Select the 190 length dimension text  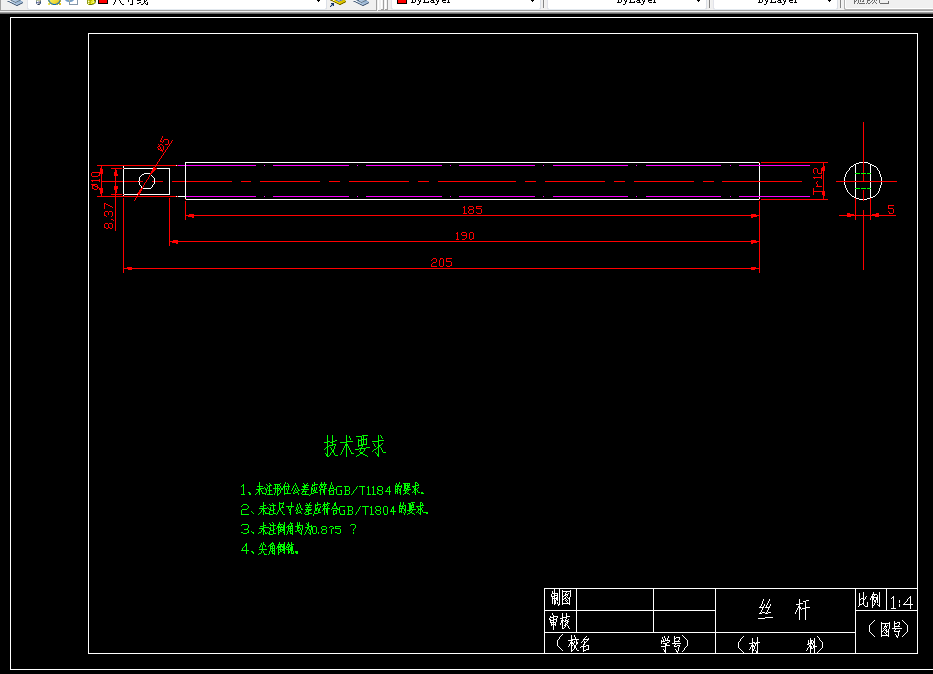click(x=465, y=236)
